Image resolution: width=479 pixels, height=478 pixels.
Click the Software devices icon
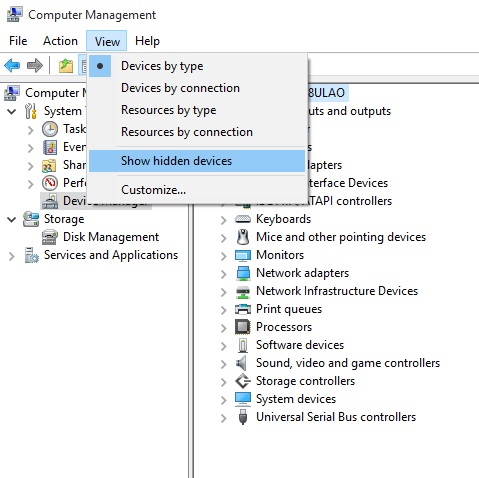pos(243,345)
